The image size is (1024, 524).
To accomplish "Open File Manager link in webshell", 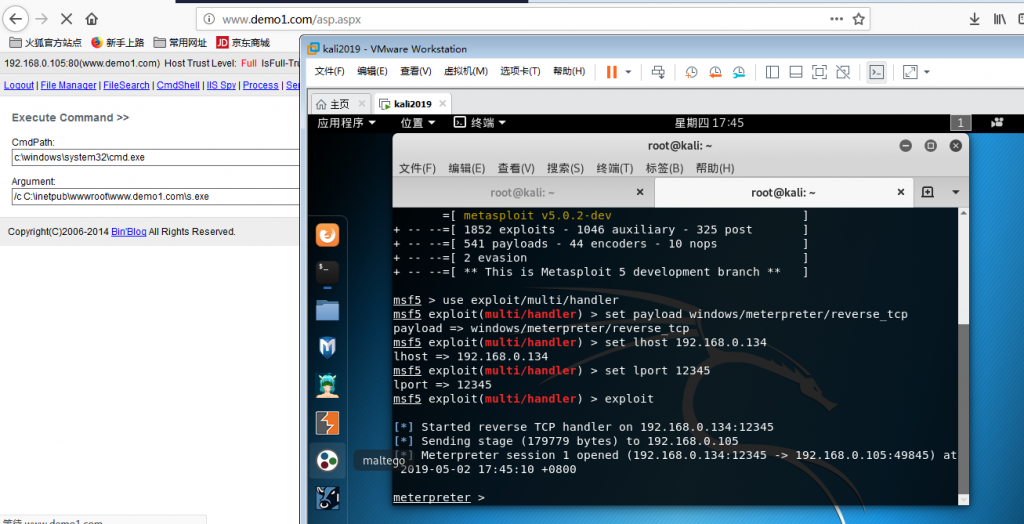I will click(x=69, y=85).
